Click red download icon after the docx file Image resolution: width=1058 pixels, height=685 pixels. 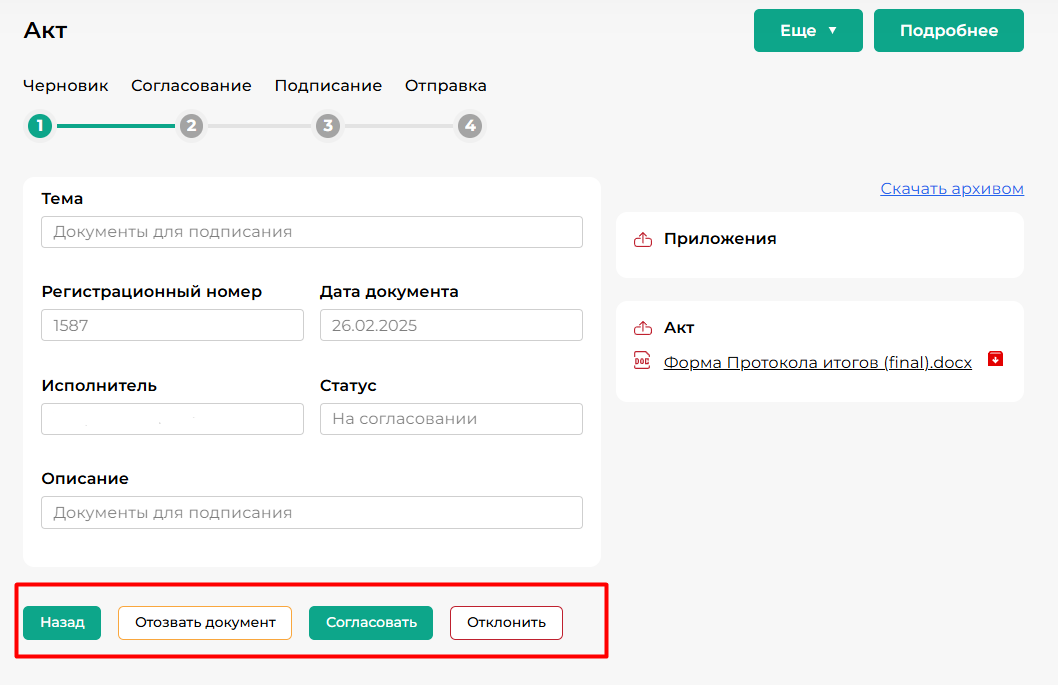pos(995,359)
